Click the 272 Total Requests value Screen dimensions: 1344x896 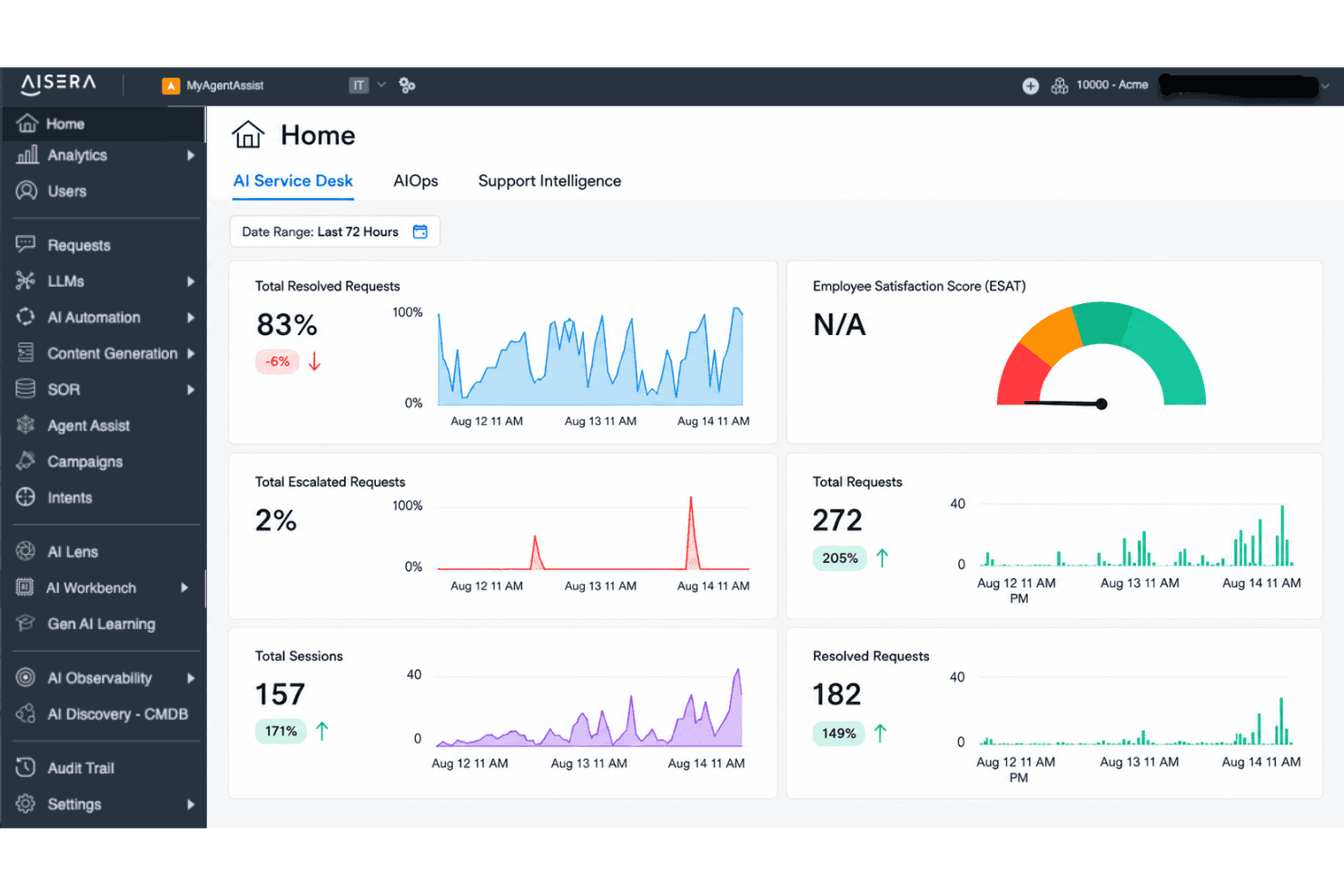837,520
